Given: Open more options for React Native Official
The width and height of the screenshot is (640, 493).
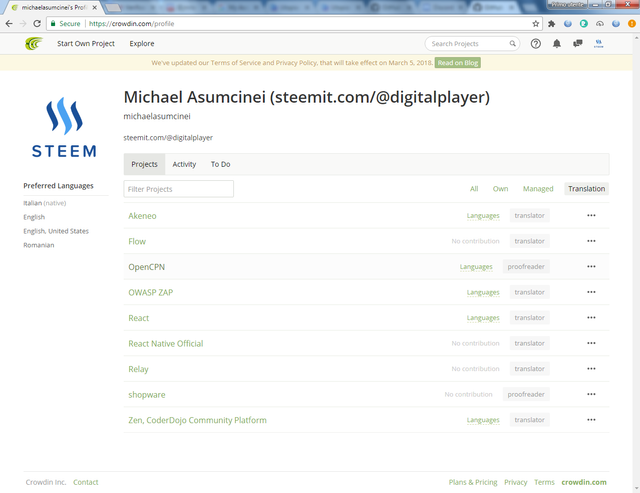Looking at the screenshot, I should pyautogui.click(x=591, y=343).
